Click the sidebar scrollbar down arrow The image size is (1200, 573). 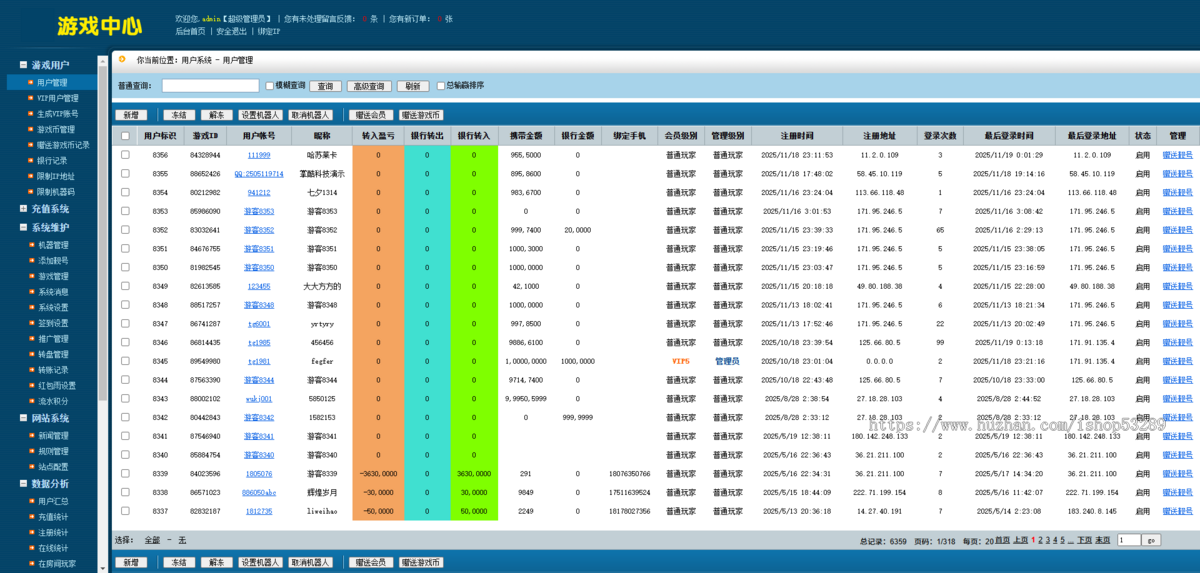(x=104, y=566)
